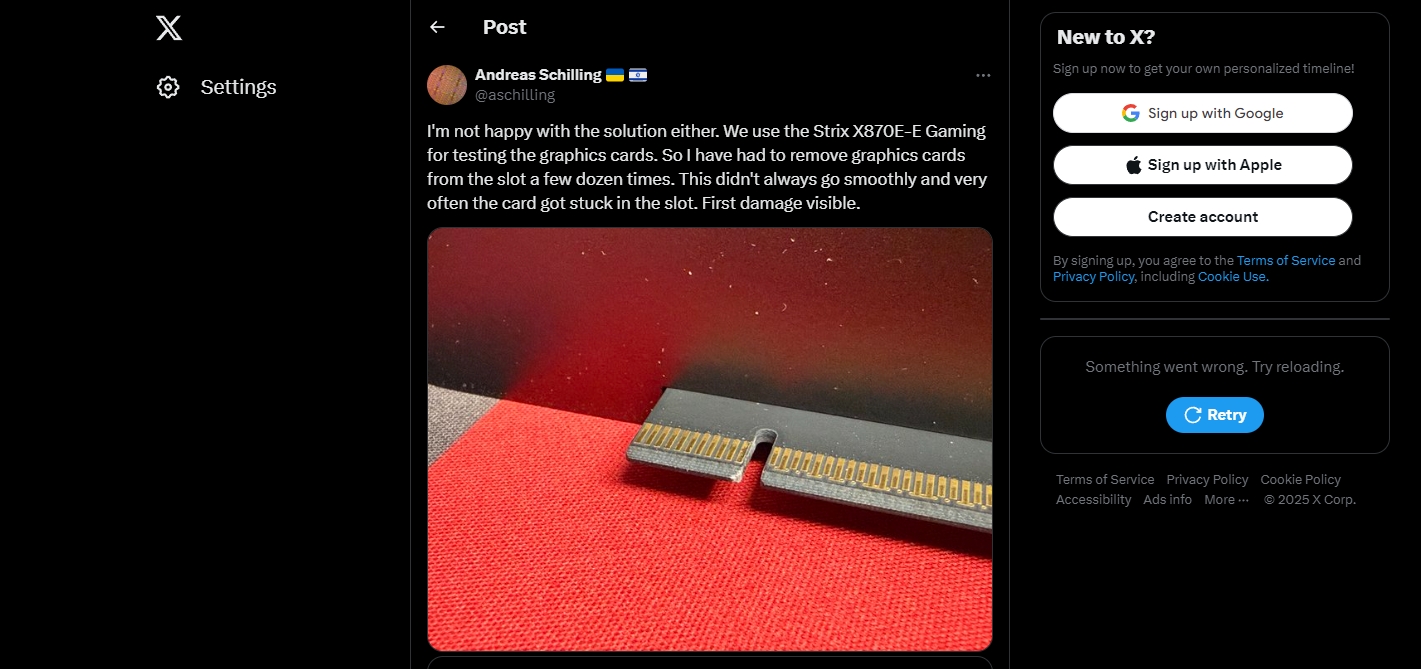Click the Settings gear icon
The width and height of the screenshot is (1421, 669).
tap(168, 87)
